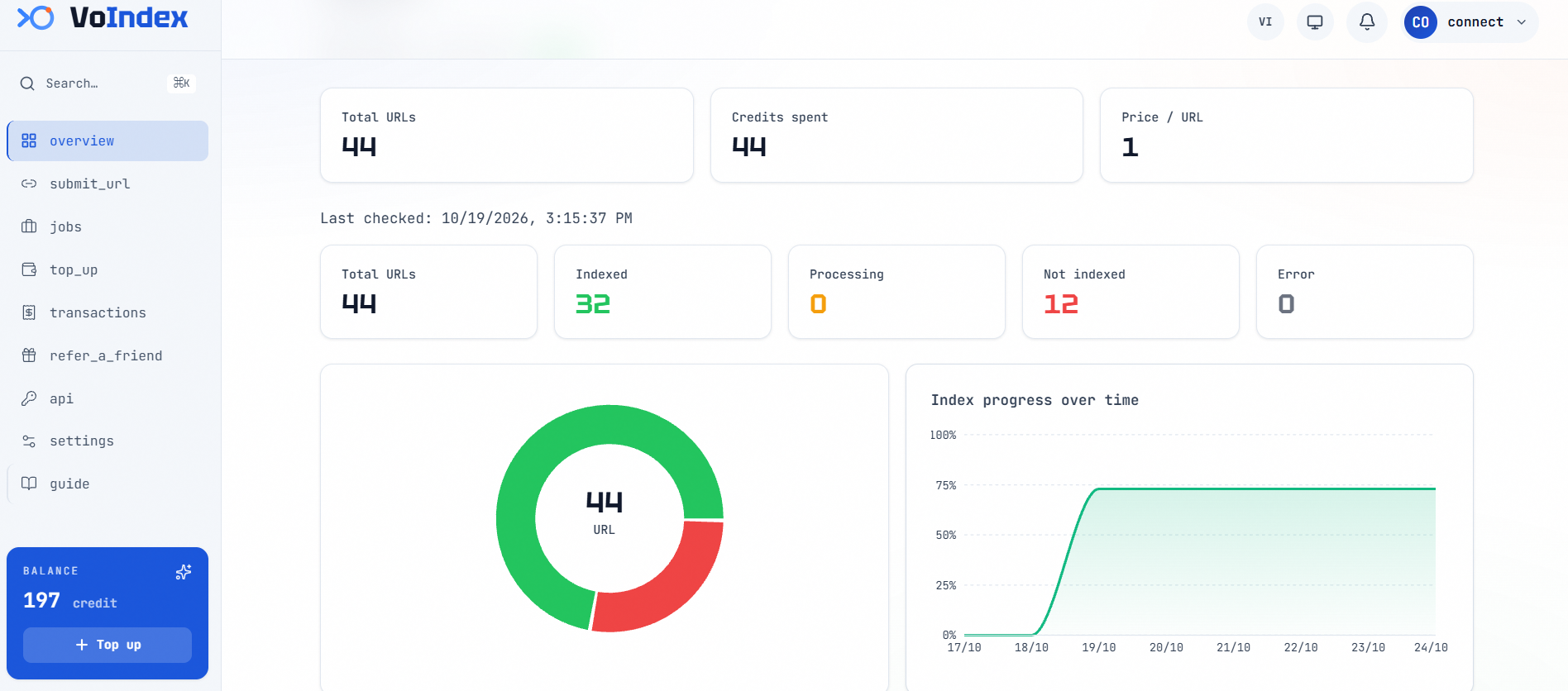Click the Indexed 32 stat card
The image size is (1568, 691).
(662, 292)
